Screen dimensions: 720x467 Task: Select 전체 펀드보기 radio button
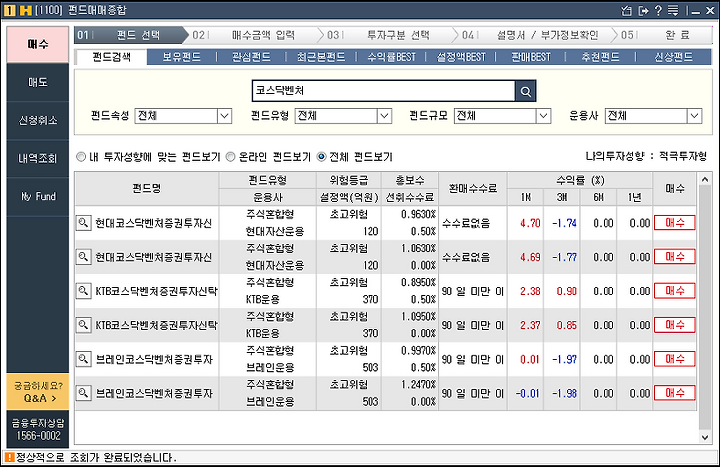point(321,157)
